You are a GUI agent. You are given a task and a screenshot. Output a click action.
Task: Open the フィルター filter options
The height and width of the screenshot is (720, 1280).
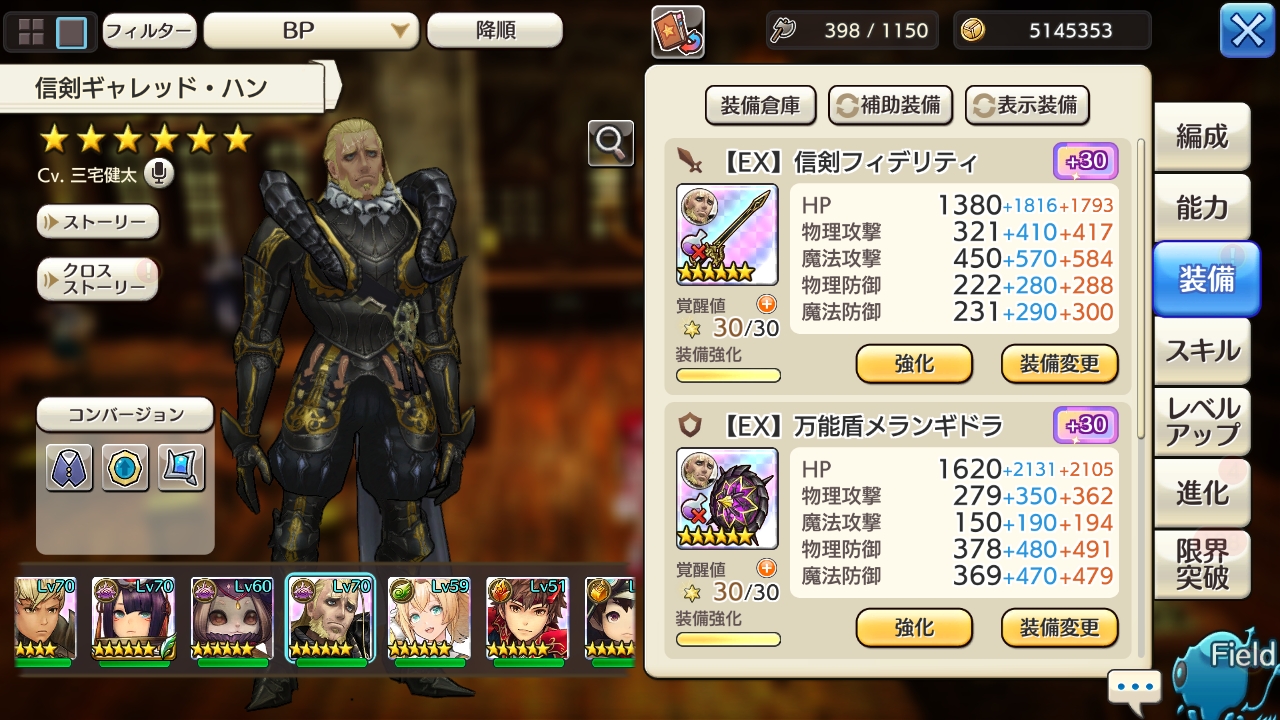point(149,31)
